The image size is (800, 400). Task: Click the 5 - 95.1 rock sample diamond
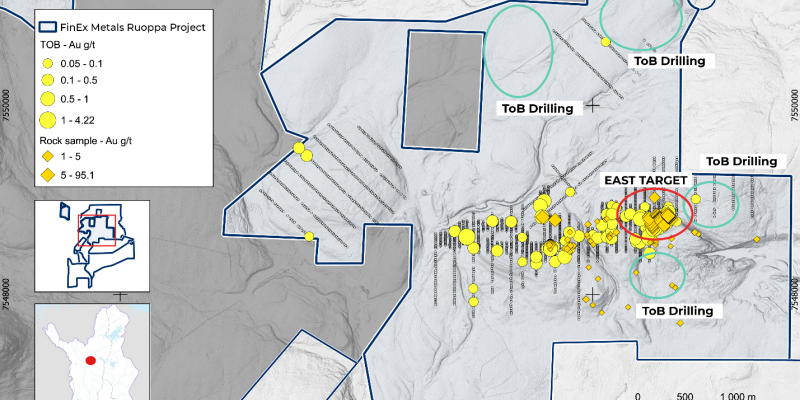tap(47, 176)
